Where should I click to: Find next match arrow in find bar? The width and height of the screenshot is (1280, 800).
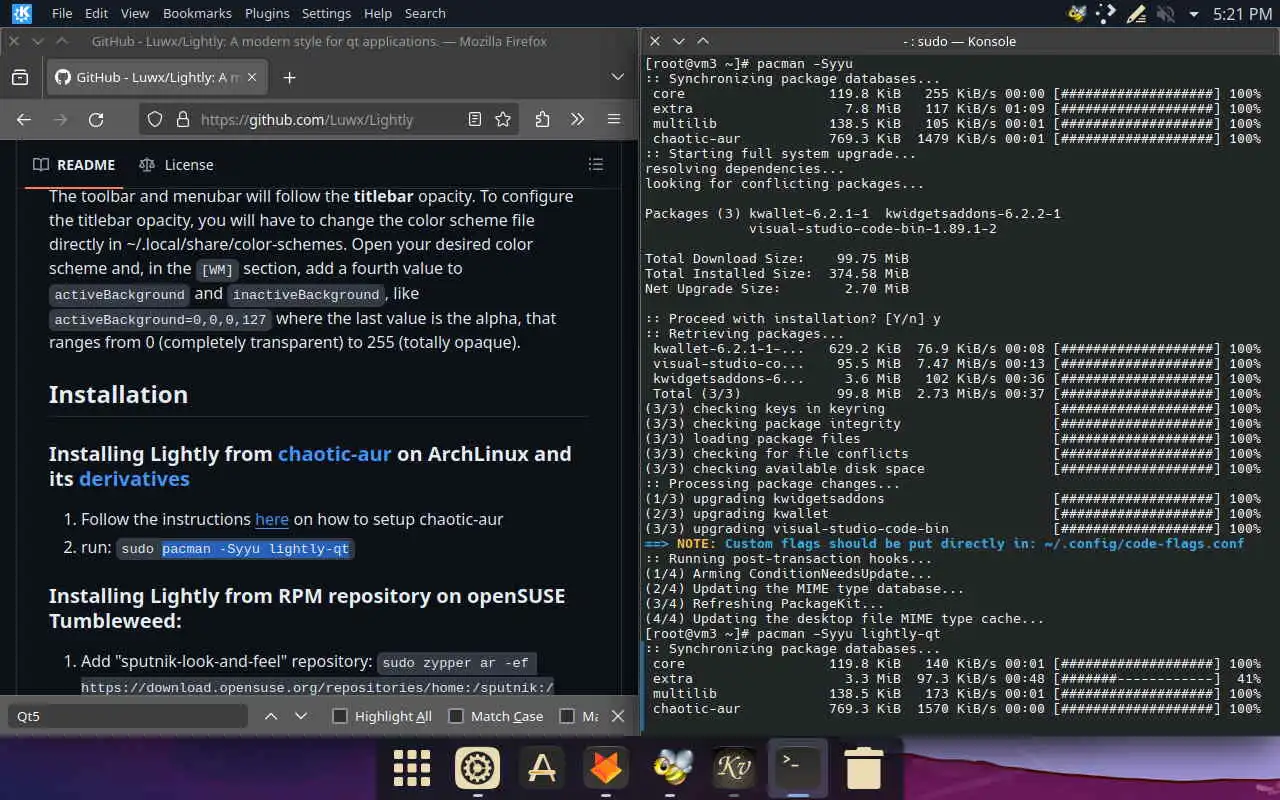point(301,716)
